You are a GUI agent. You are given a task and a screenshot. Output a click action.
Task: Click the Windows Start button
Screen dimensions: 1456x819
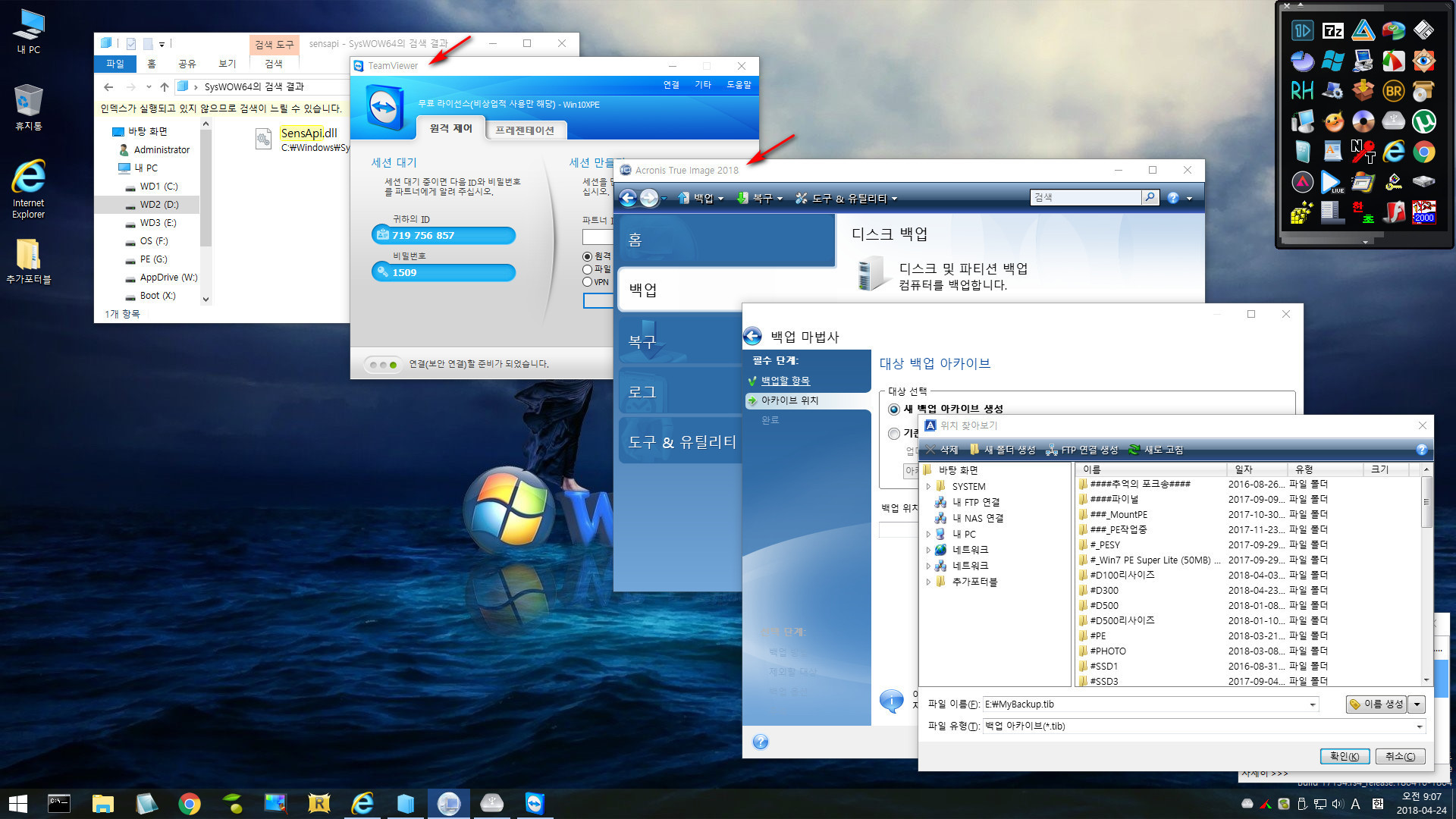18,803
